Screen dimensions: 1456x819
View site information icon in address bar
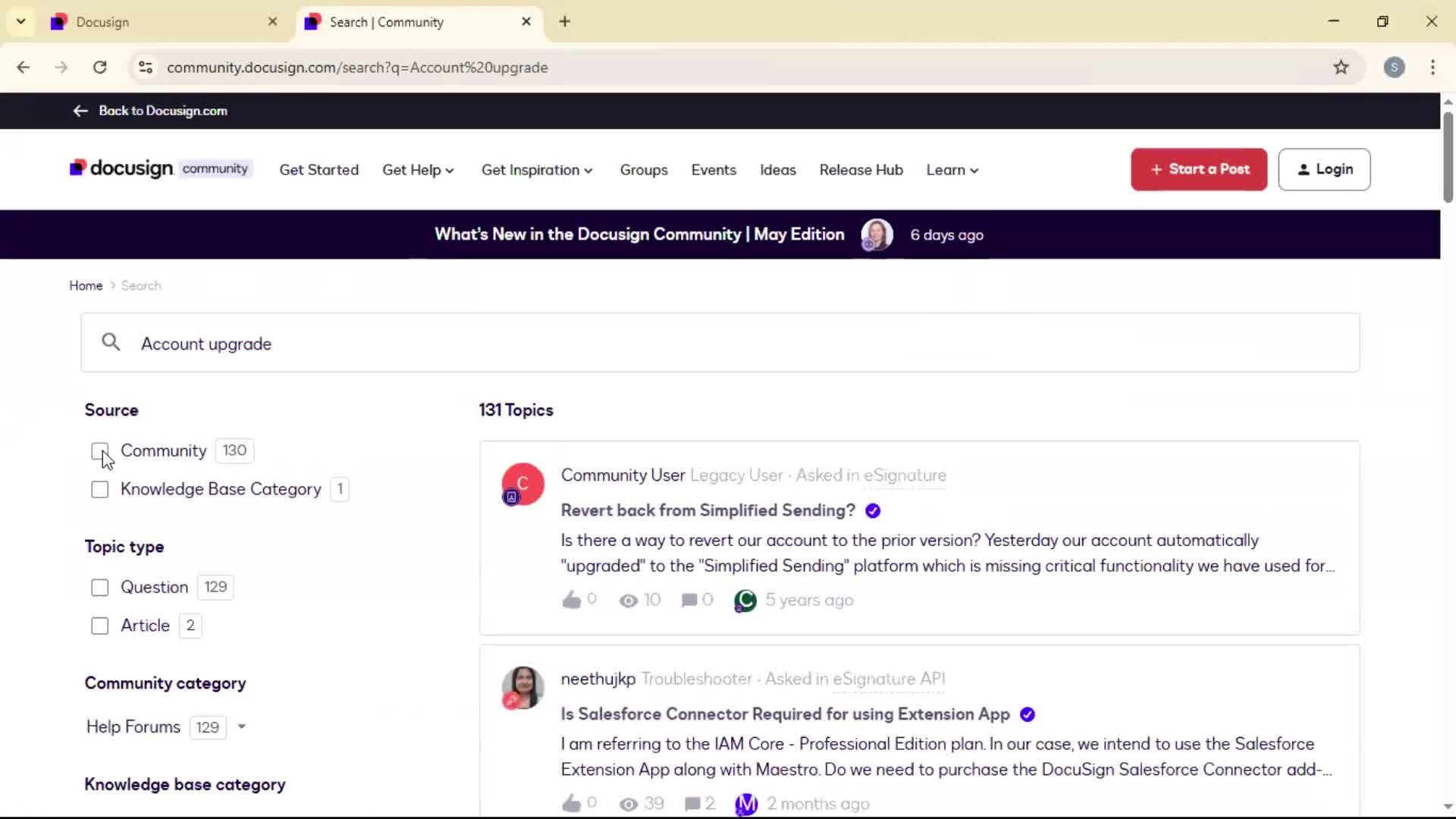point(146,67)
